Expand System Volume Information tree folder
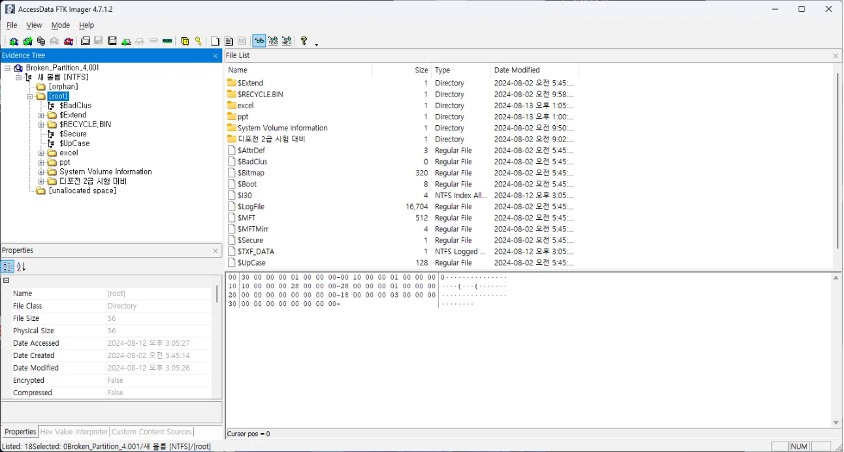The image size is (844, 452). [x=41, y=172]
